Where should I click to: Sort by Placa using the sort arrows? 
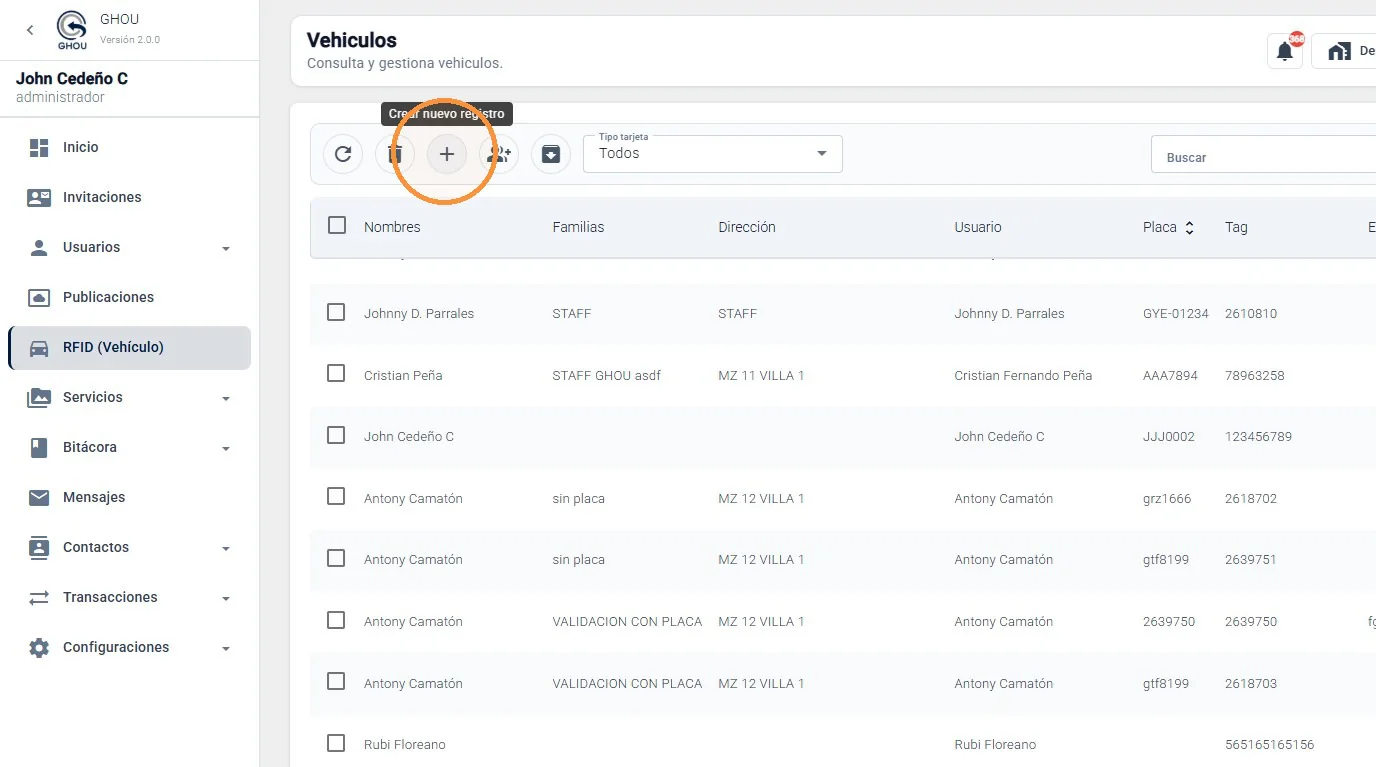point(1189,228)
